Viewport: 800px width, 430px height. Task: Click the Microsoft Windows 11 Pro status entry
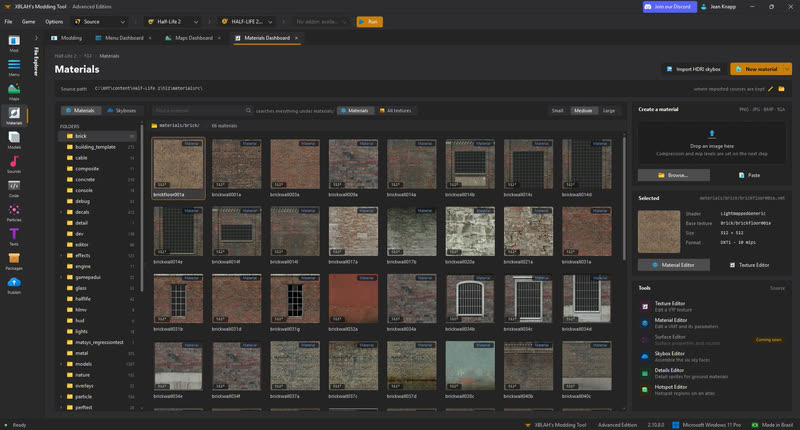[706, 424]
